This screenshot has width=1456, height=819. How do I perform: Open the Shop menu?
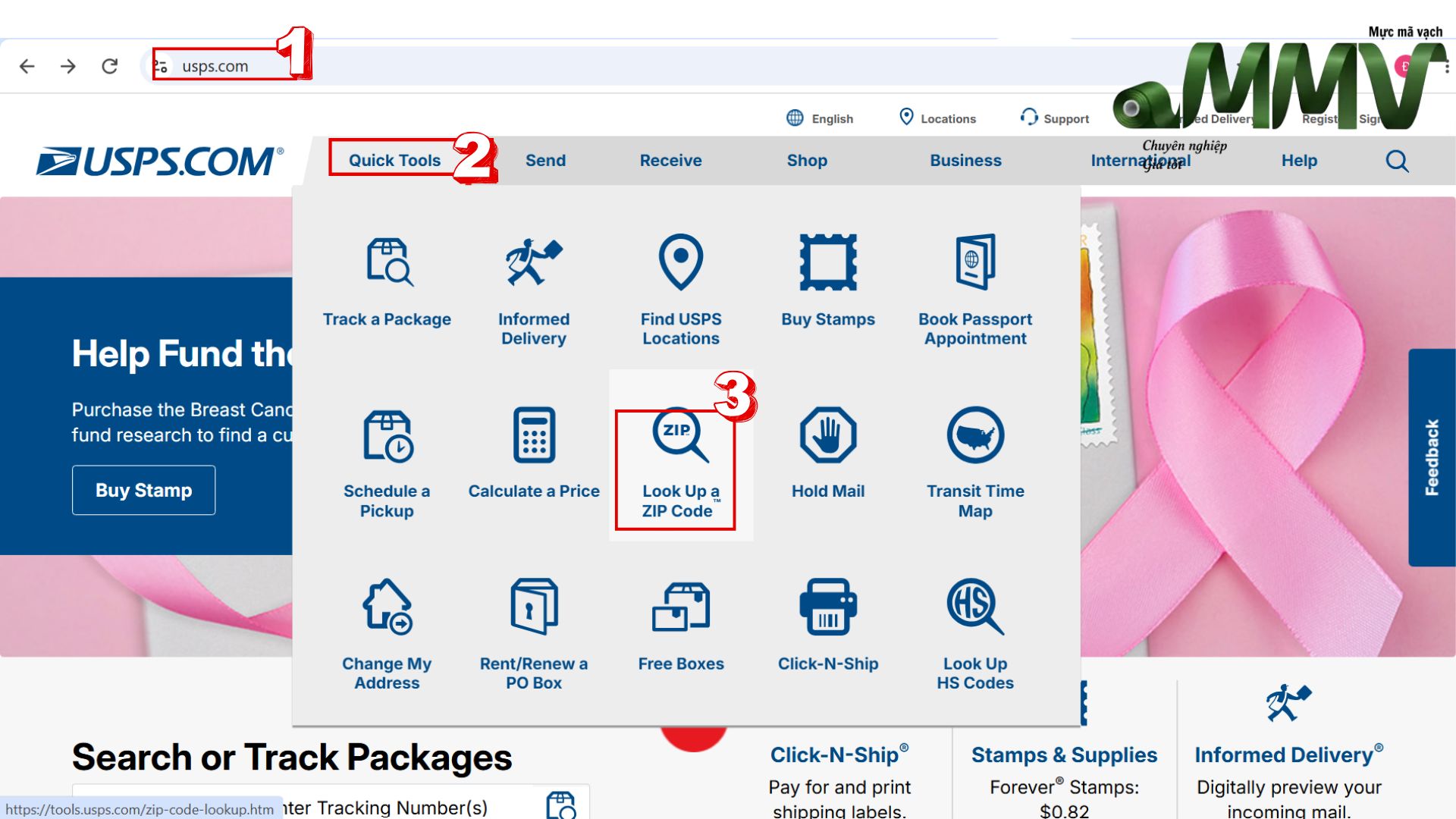point(807,160)
